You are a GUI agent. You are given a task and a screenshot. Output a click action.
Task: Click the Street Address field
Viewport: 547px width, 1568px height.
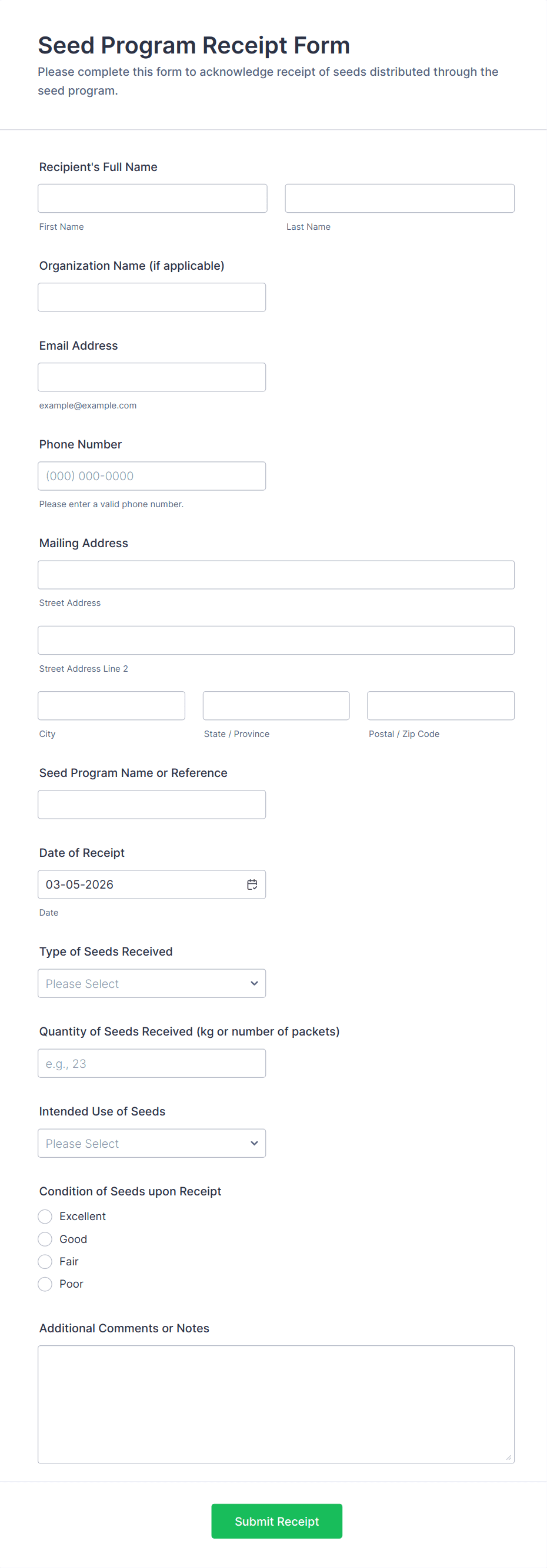pyautogui.click(x=276, y=575)
